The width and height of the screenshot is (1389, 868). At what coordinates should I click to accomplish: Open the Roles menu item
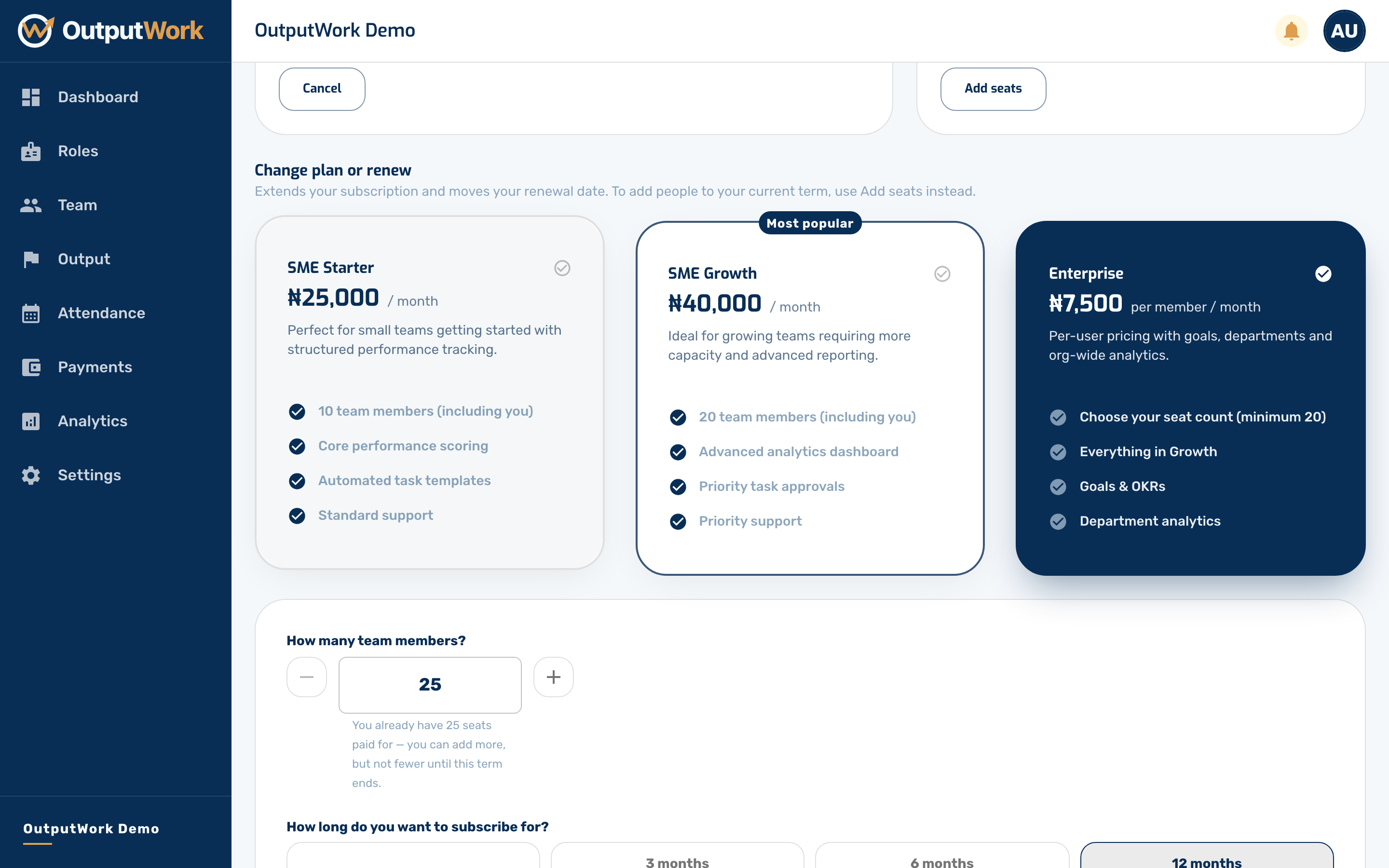click(x=115, y=151)
